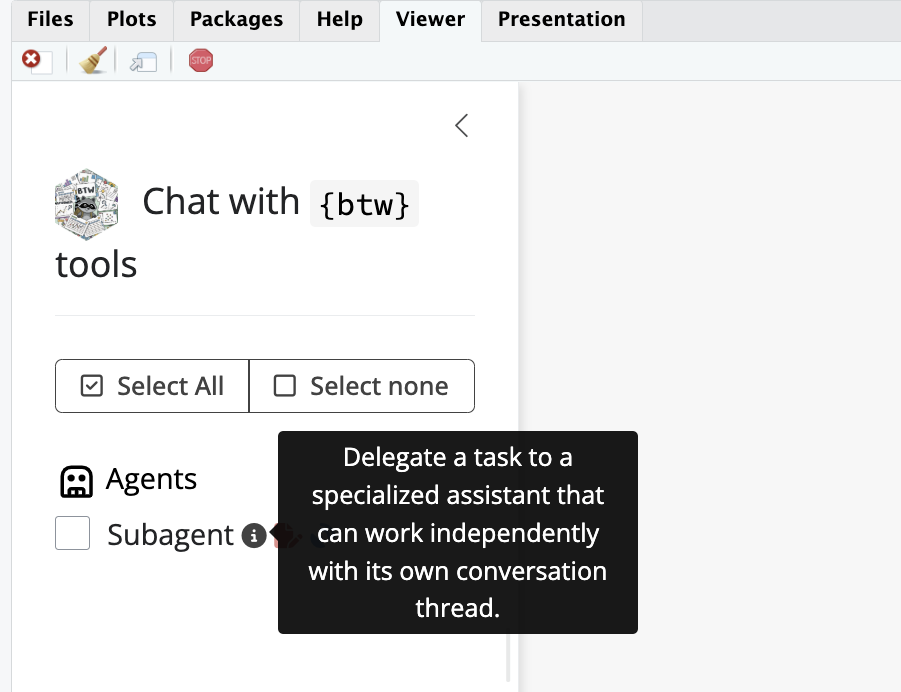The height and width of the screenshot is (692, 901).
Task: Click the Agents robot face icon
Action: 77,482
